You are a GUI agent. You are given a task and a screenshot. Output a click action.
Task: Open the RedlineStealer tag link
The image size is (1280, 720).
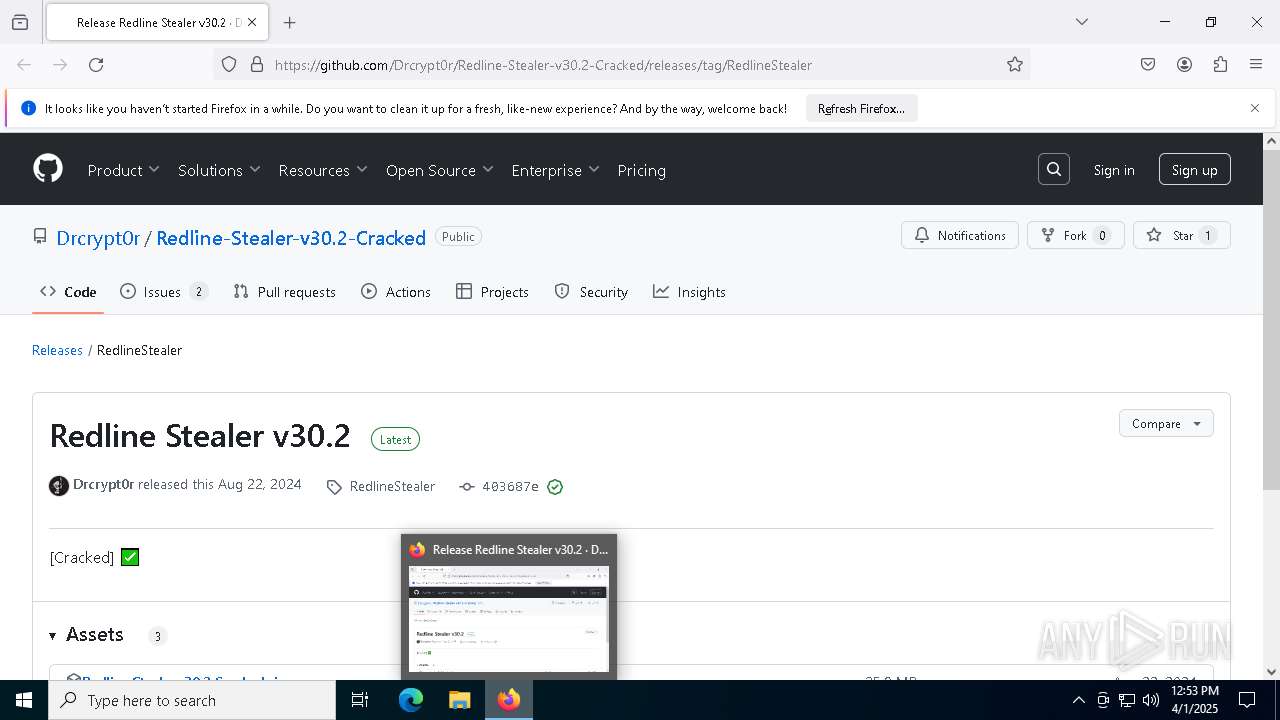382,487
